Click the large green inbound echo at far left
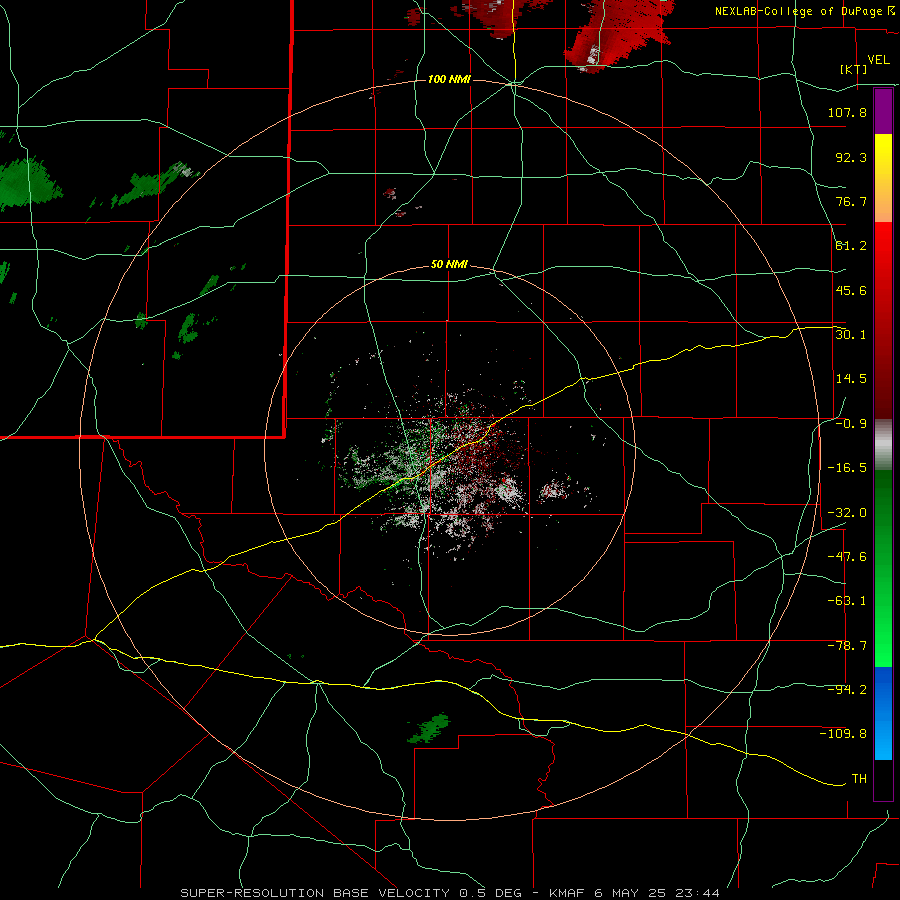 [x=26, y=183]
